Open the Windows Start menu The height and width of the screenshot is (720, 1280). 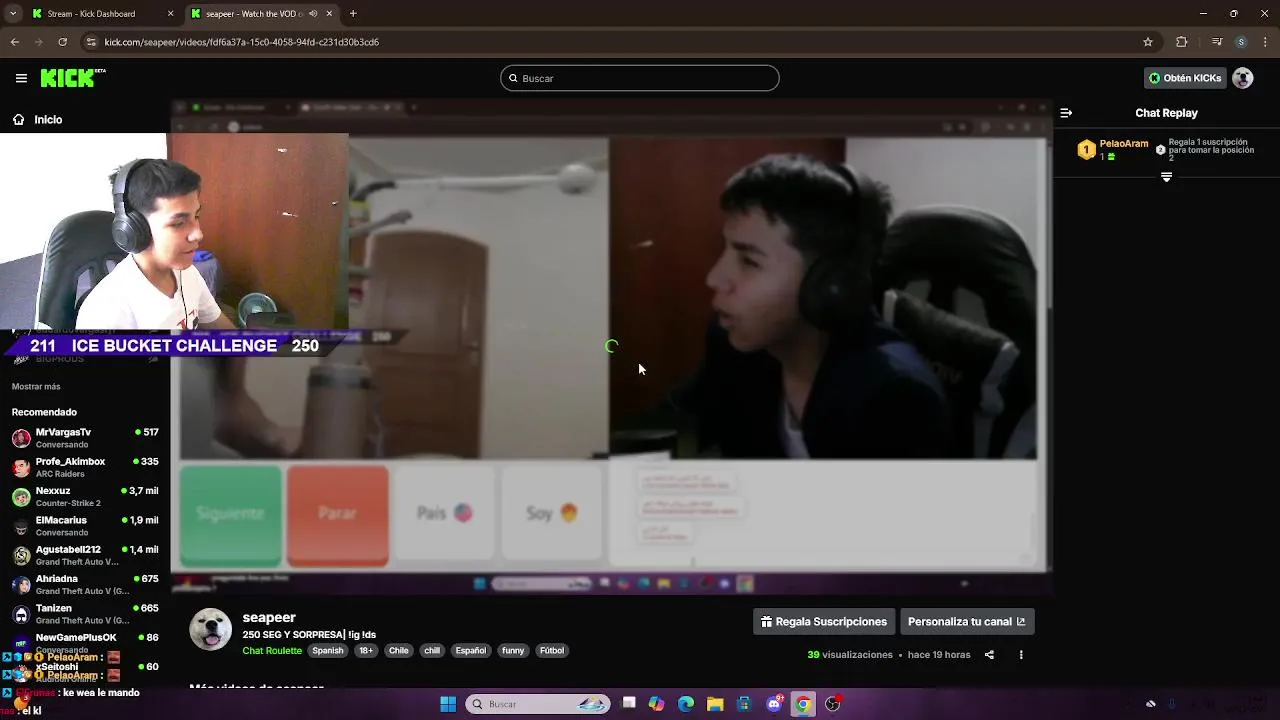click(448, 704)
